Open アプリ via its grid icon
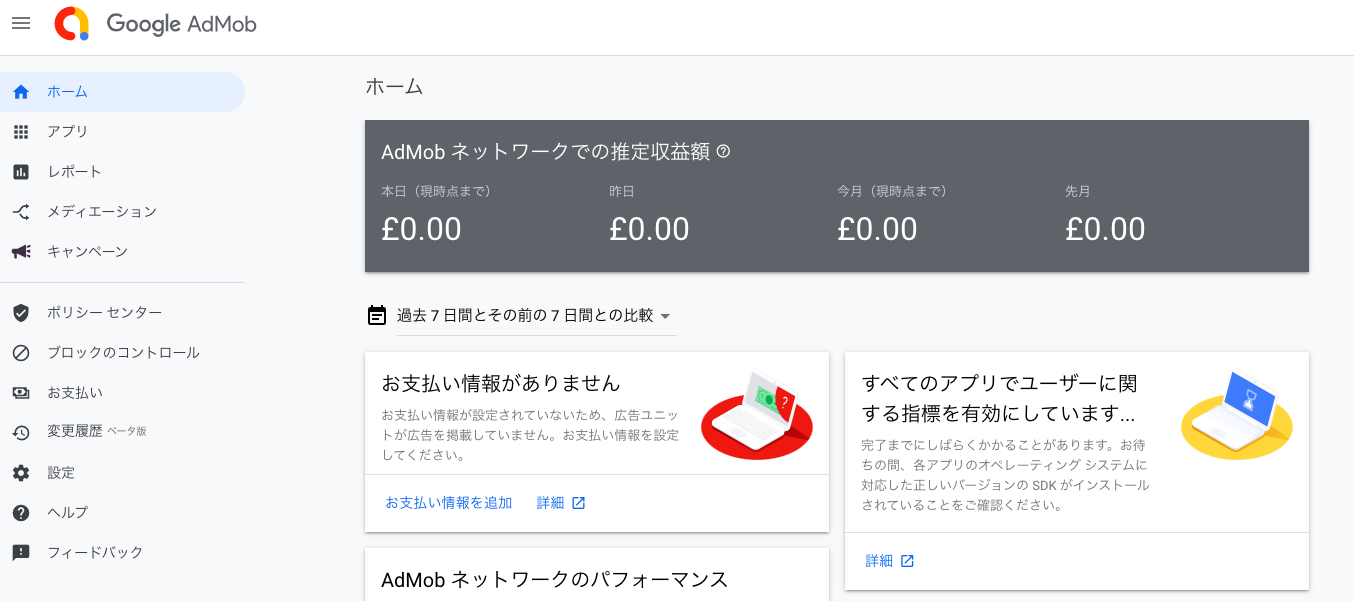This screenshot has height=601, width=1354. [x=21, y=132]
